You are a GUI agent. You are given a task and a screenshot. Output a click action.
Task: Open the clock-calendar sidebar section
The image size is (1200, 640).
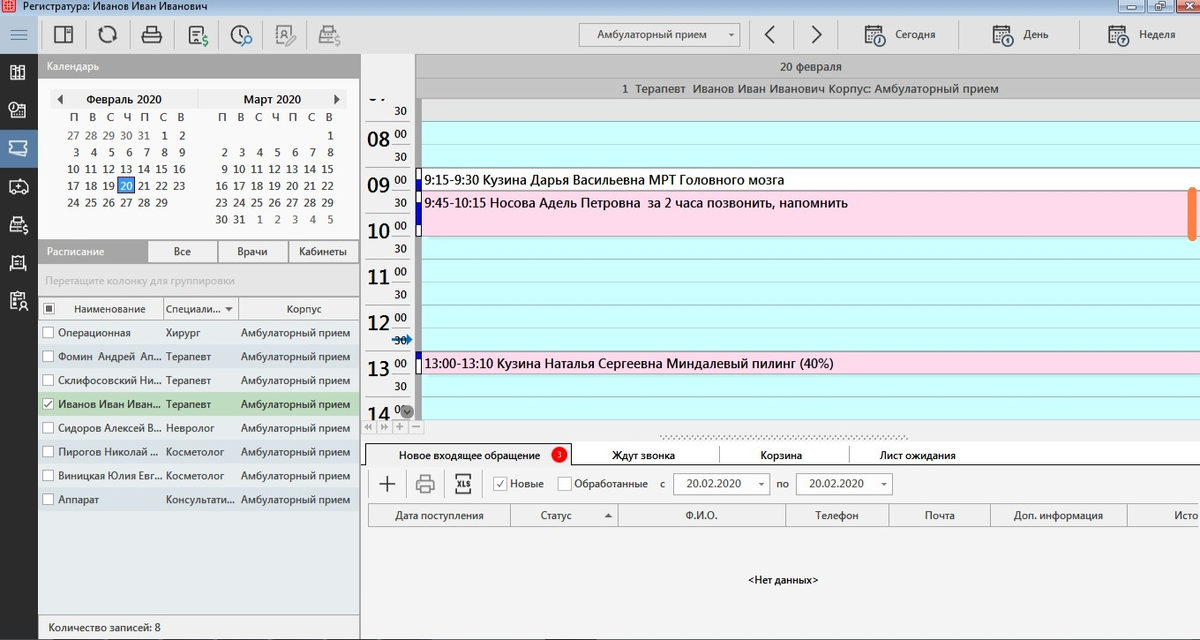point(17,110)
